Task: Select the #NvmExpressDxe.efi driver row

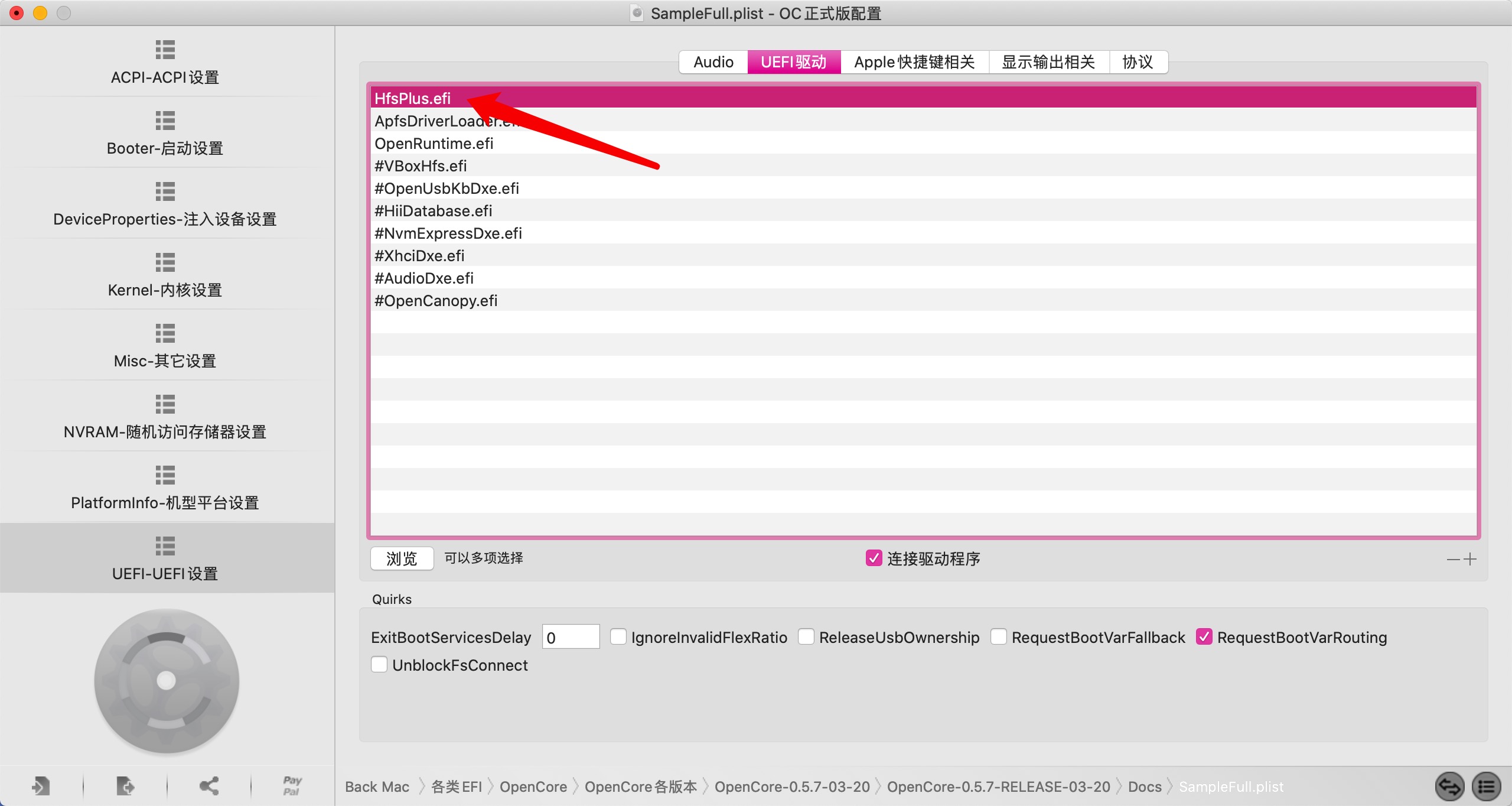Action: coord(924,233)
